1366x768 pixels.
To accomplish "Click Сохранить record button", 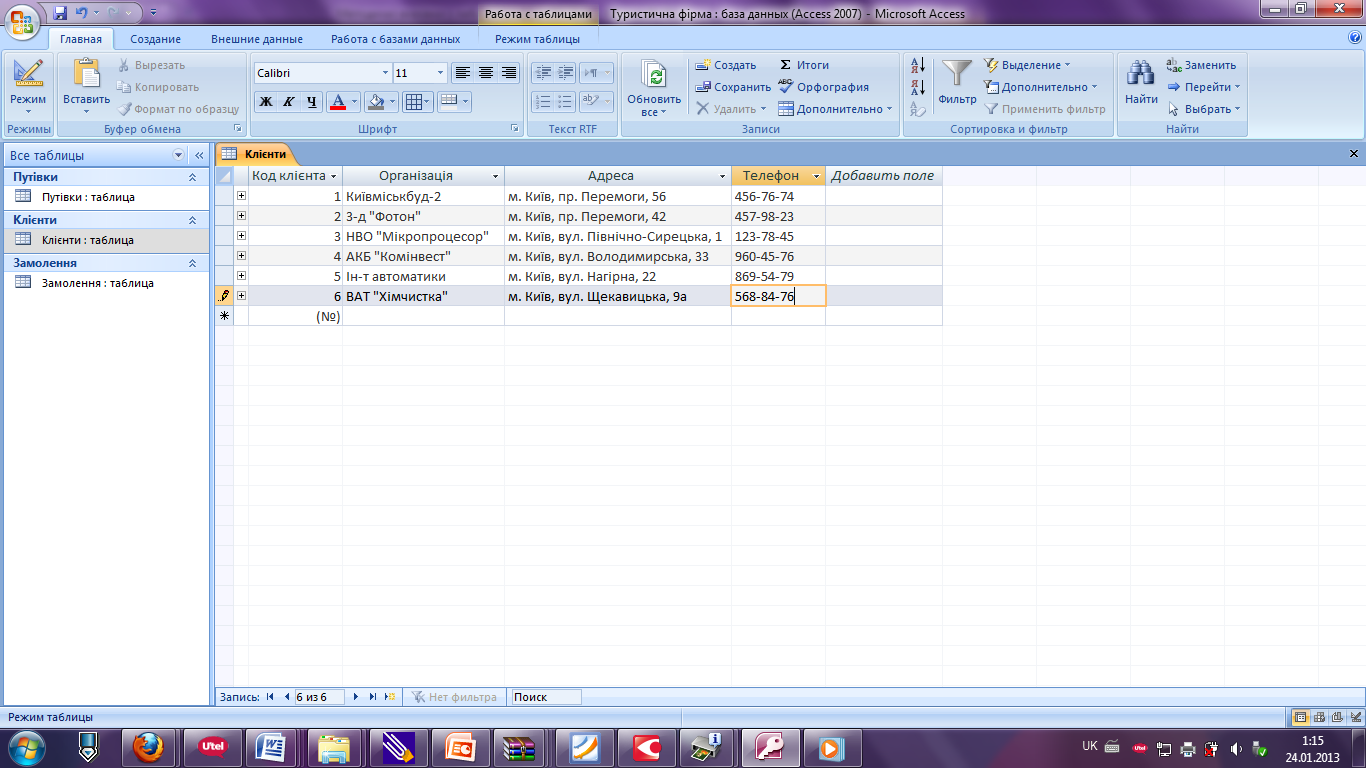I will pos(734,87).
